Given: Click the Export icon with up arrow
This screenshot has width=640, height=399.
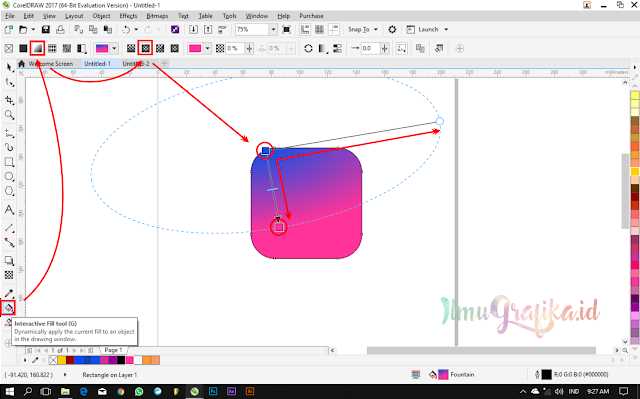Looking at the screenshot, I should (x=208, y=29).
